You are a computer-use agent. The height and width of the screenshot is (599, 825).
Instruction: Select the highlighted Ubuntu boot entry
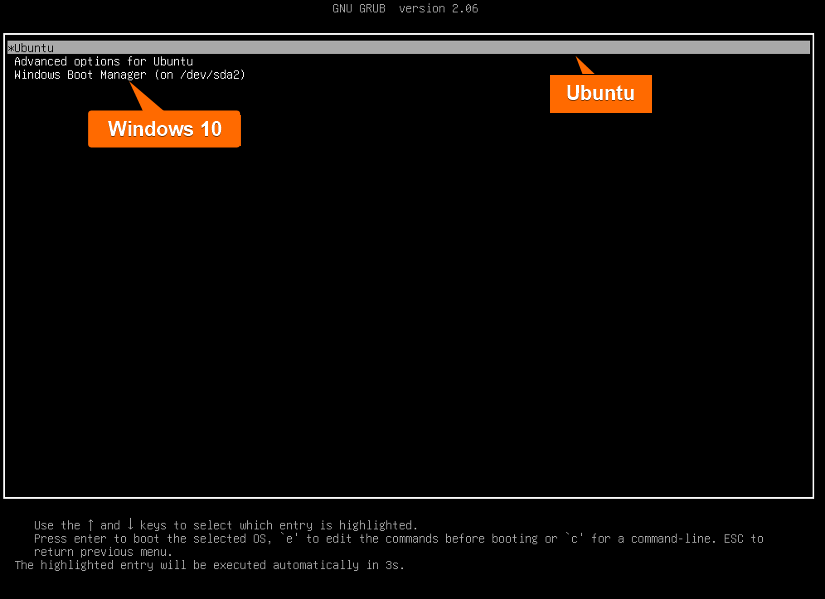[408, 47]
